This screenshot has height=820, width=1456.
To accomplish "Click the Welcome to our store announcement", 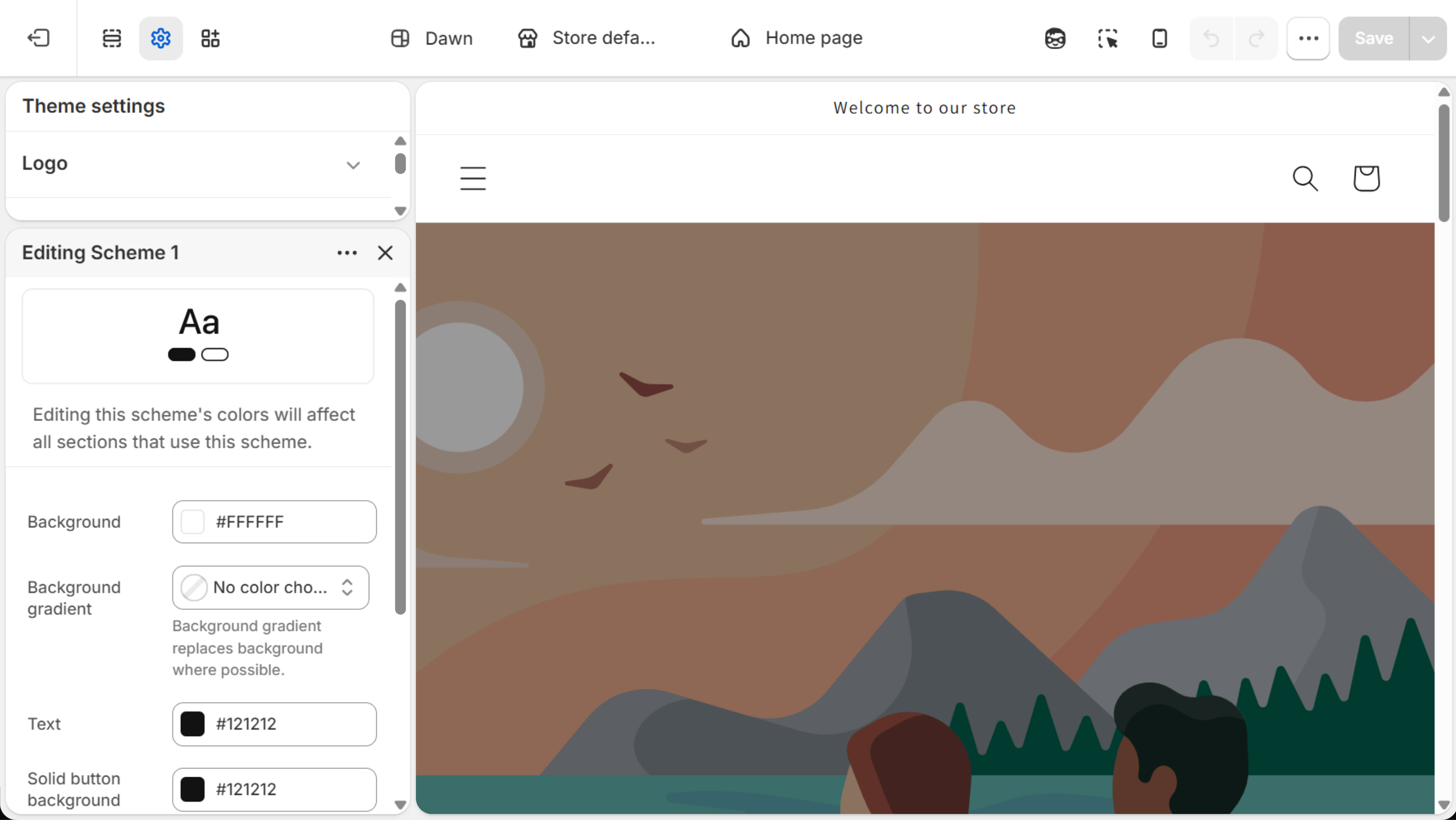I will pyautogui.click(x=924, y=108).
